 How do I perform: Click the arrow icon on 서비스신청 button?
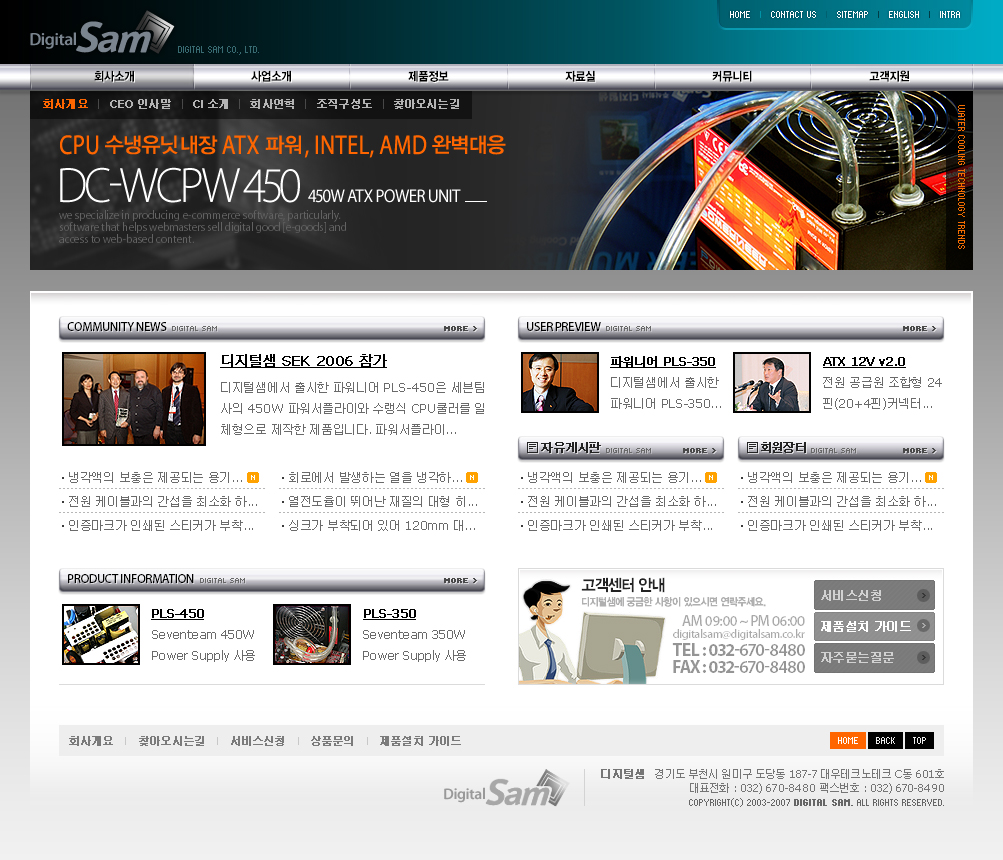(922, 595)
